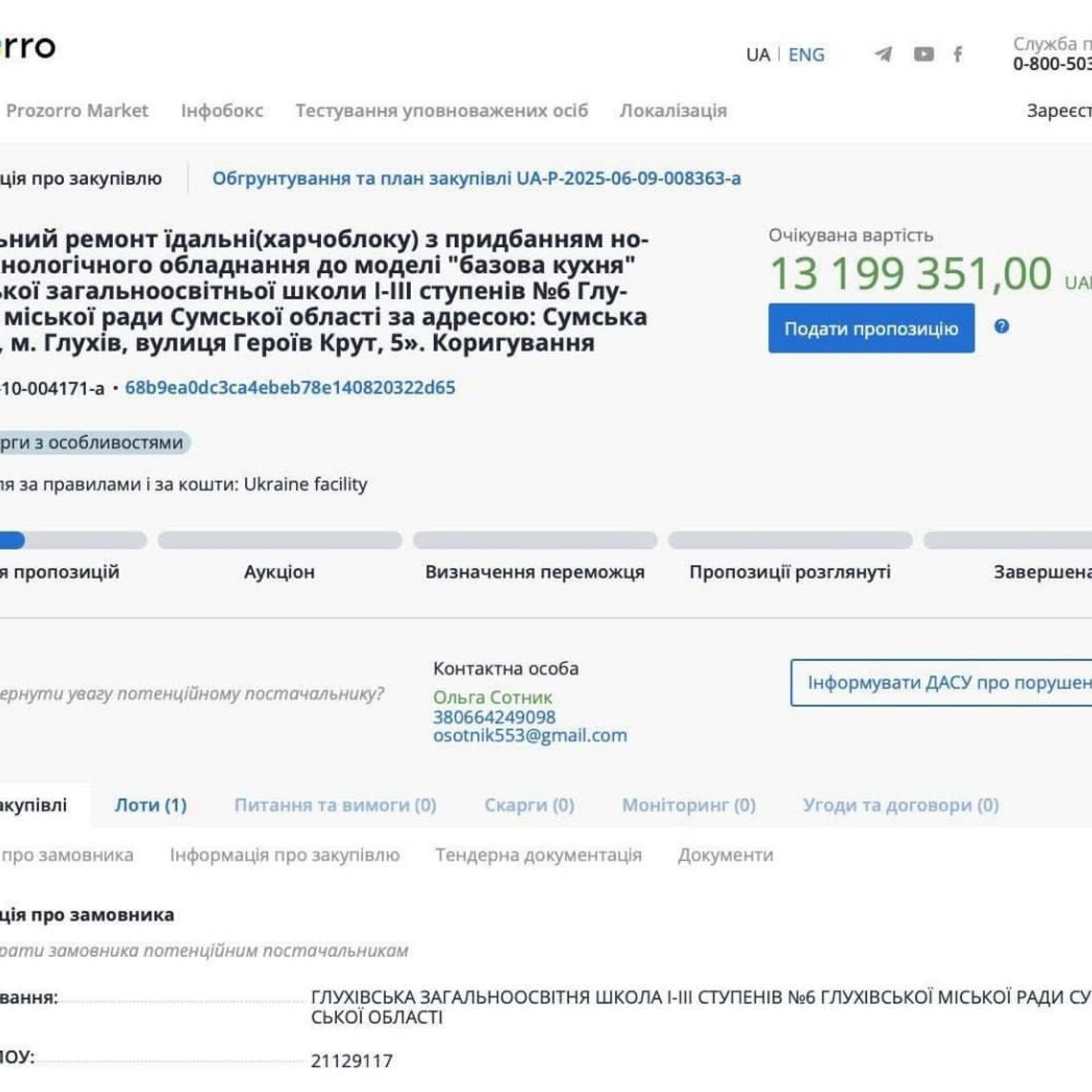This screenshot has width=1092, height=1092.
Task: Click the help question mark beside Подати пропозицію
Action: pos(1002,326)
